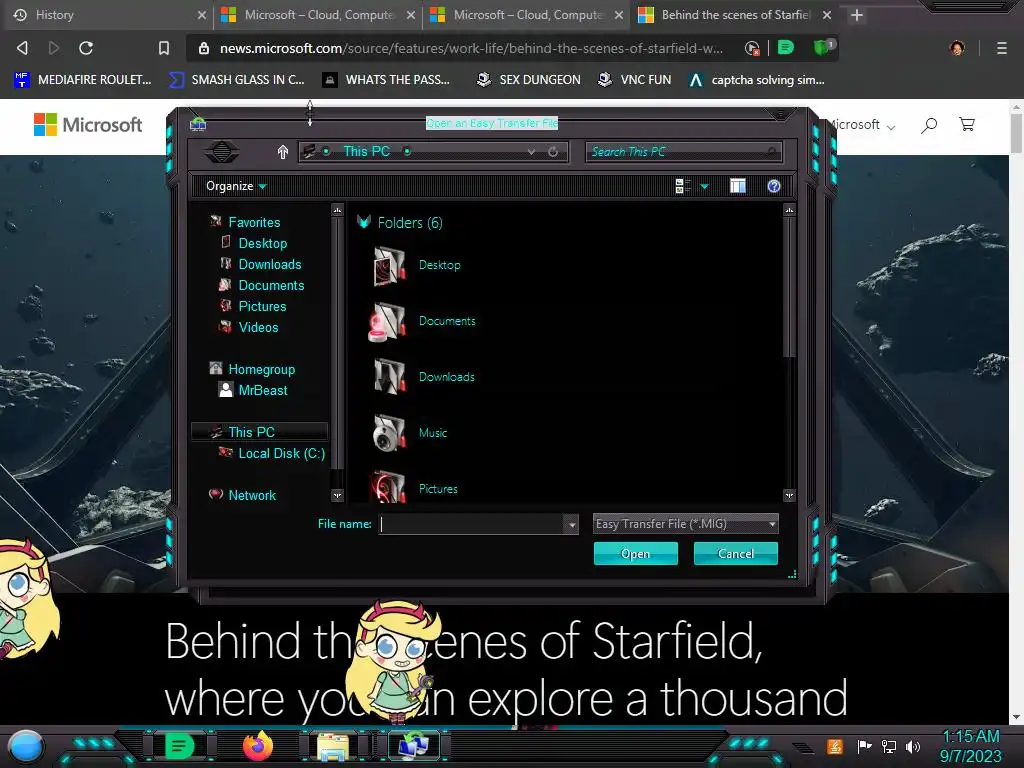The width and height of the screenshot is (1024, 768).
Task: Select MrBeast under Homegroup
Action: [x=263, y=390]
